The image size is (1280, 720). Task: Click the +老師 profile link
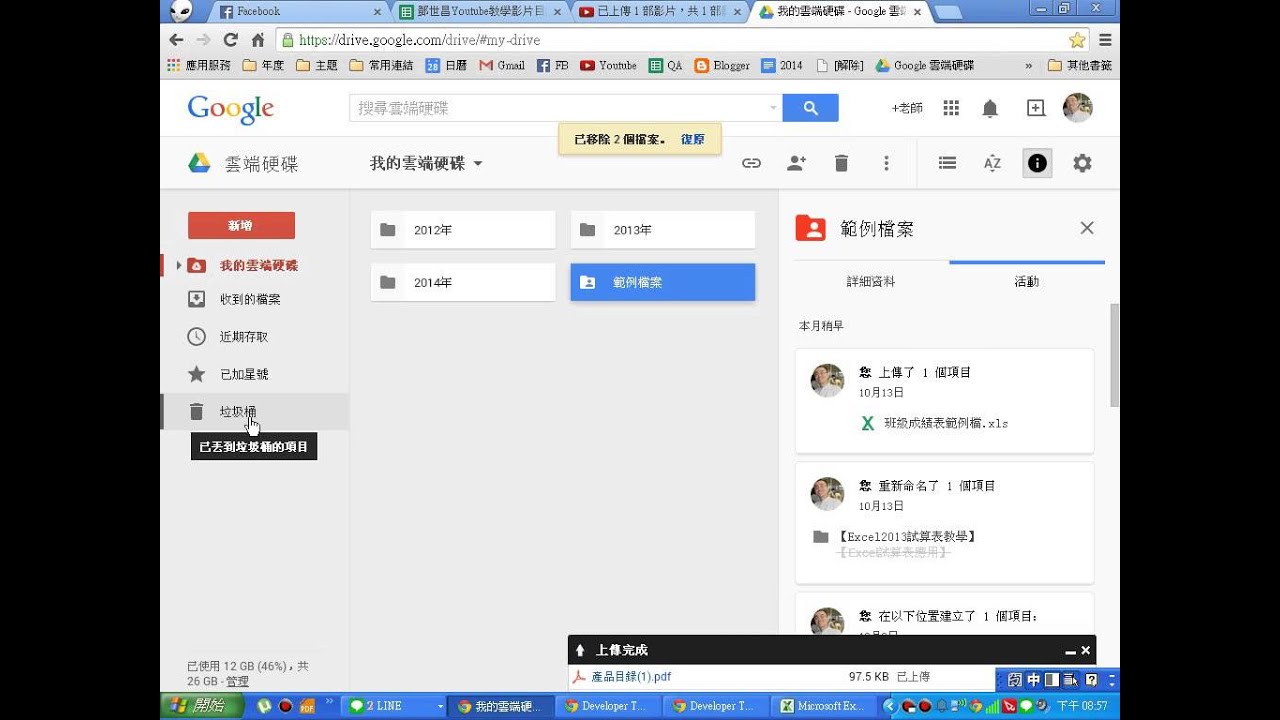tap(907, 108)
